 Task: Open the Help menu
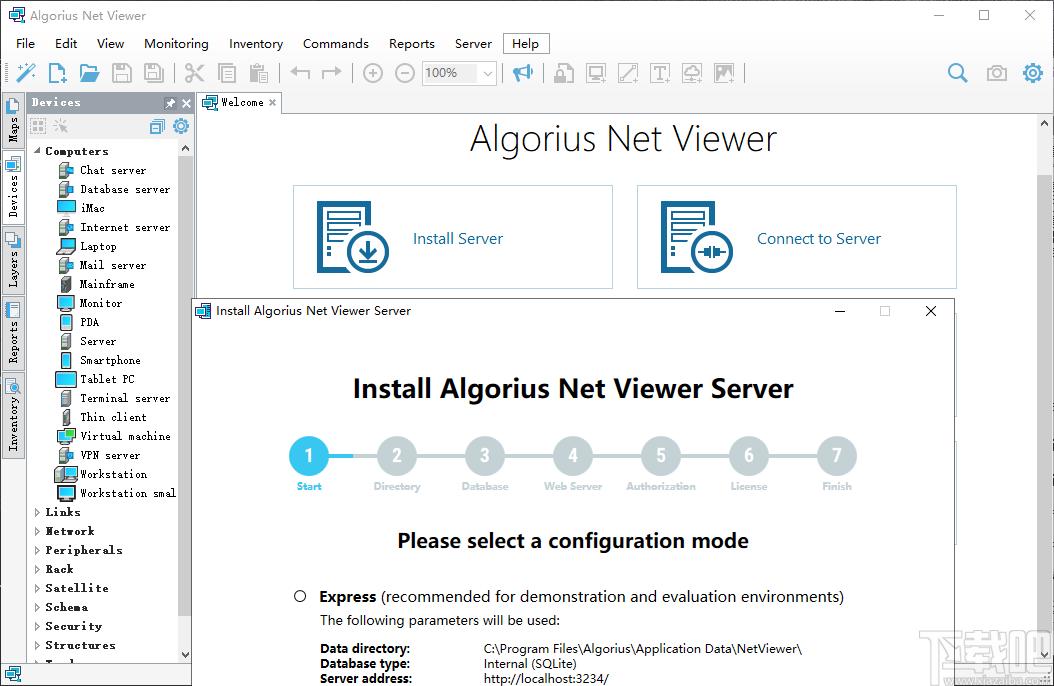(x=526, y=44)
